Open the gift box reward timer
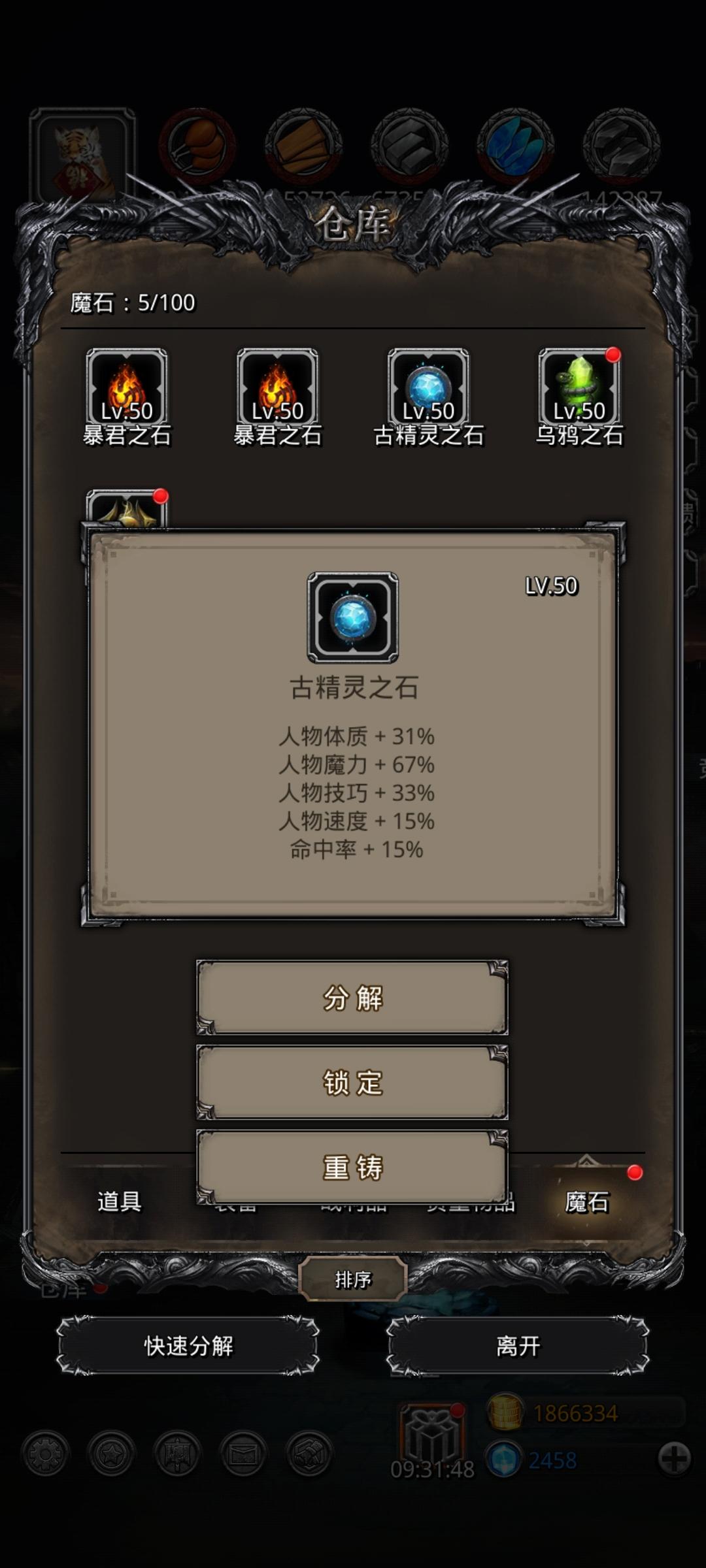Image resolution: width=706 pixels, height=1568 pixels. coord(433,1435)
